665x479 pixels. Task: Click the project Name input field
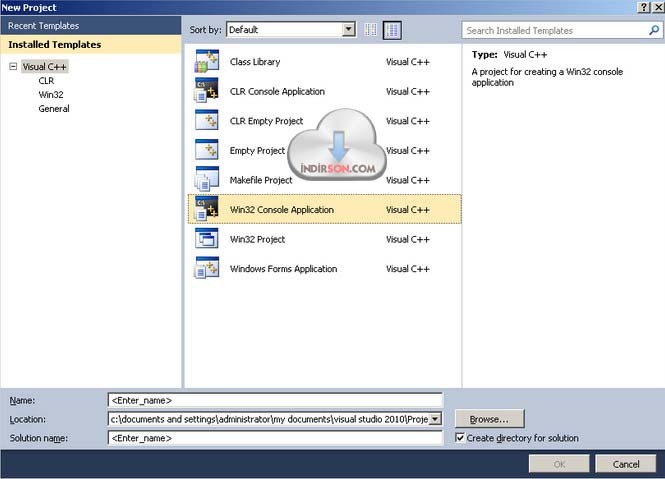[275, 400]
